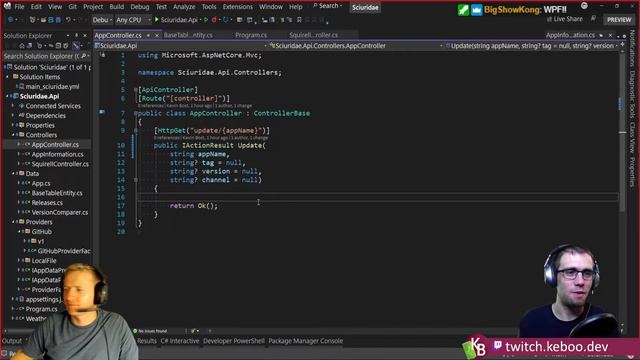Click the split editor icon above the scrollbar
Image resolution: width=640 pixels, height=360 pixels.
tap(622, 45)
